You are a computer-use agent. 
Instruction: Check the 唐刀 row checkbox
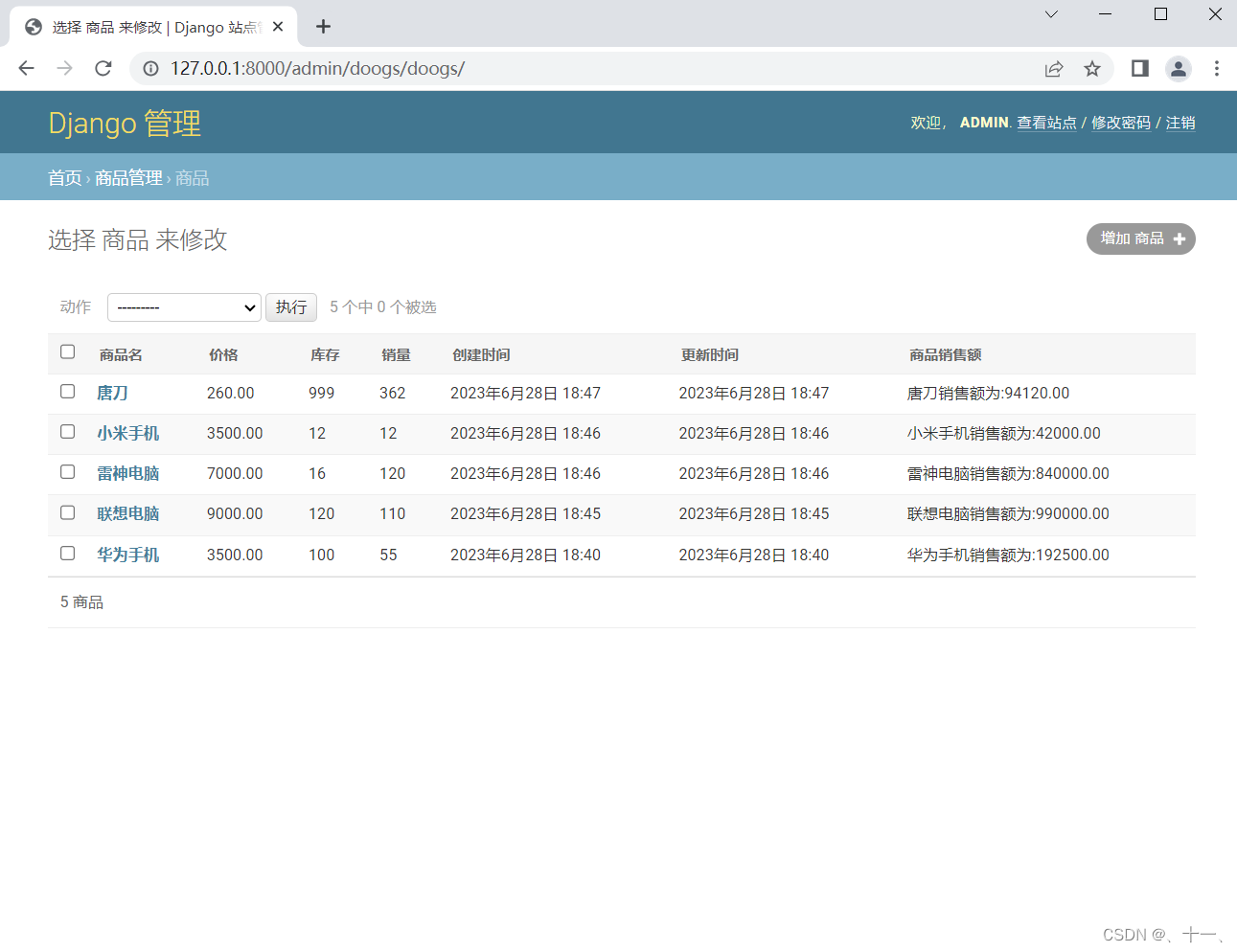click(x=67, y=391)
